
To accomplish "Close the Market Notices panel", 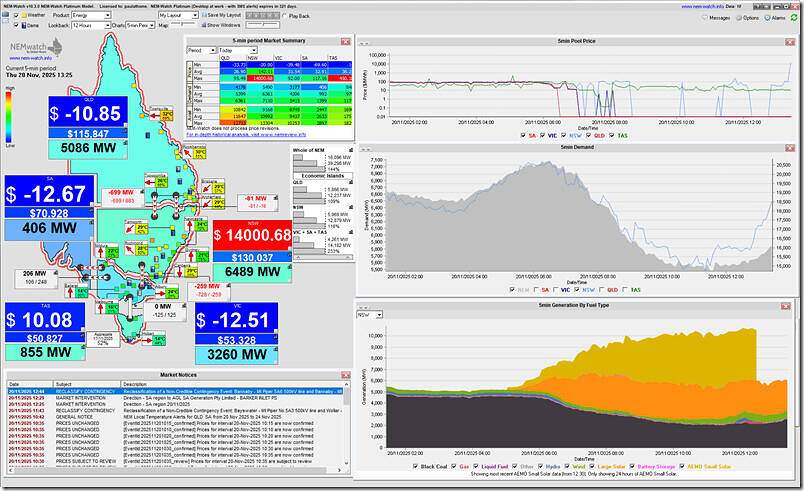I will [346, 375].
